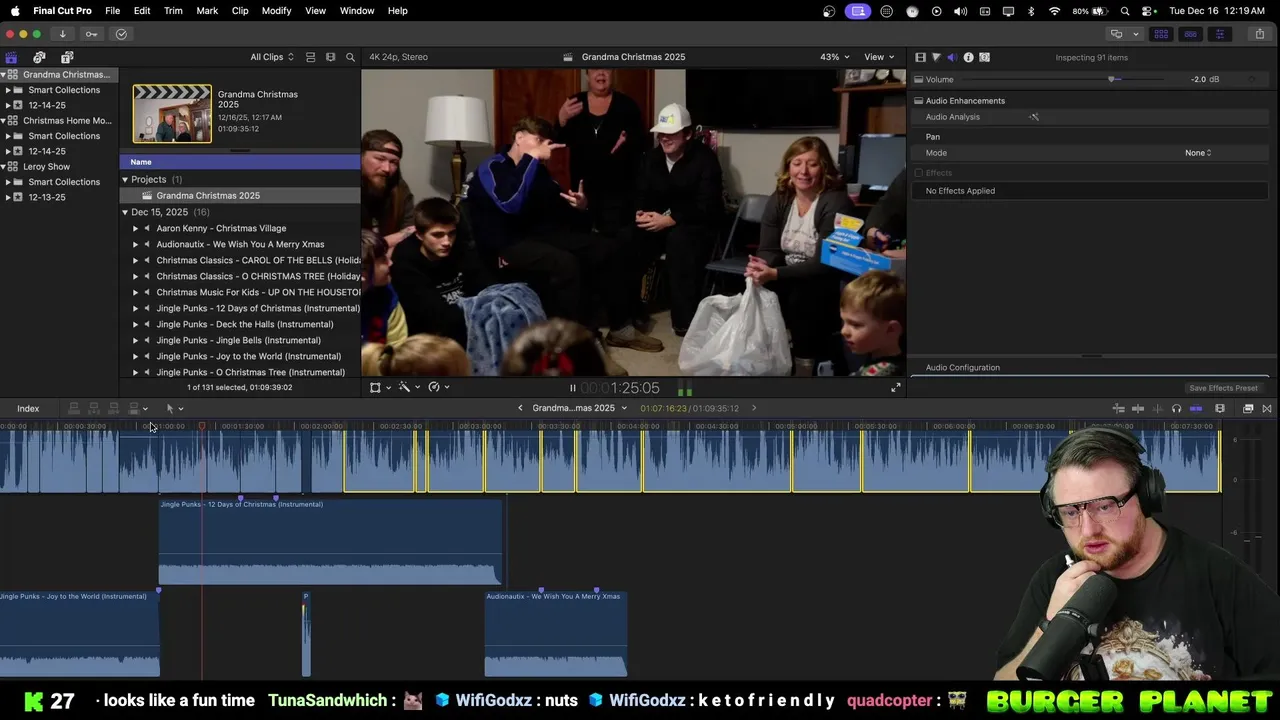This screenshot has height=720, width=1280.
Task: Open the Select tool arrow dropdown
Action: pyautogui.click(x=174, y=408)
